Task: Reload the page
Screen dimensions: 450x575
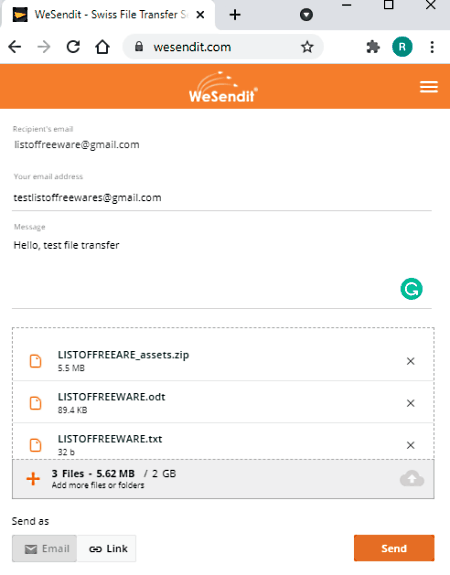Action: point(73,47)
